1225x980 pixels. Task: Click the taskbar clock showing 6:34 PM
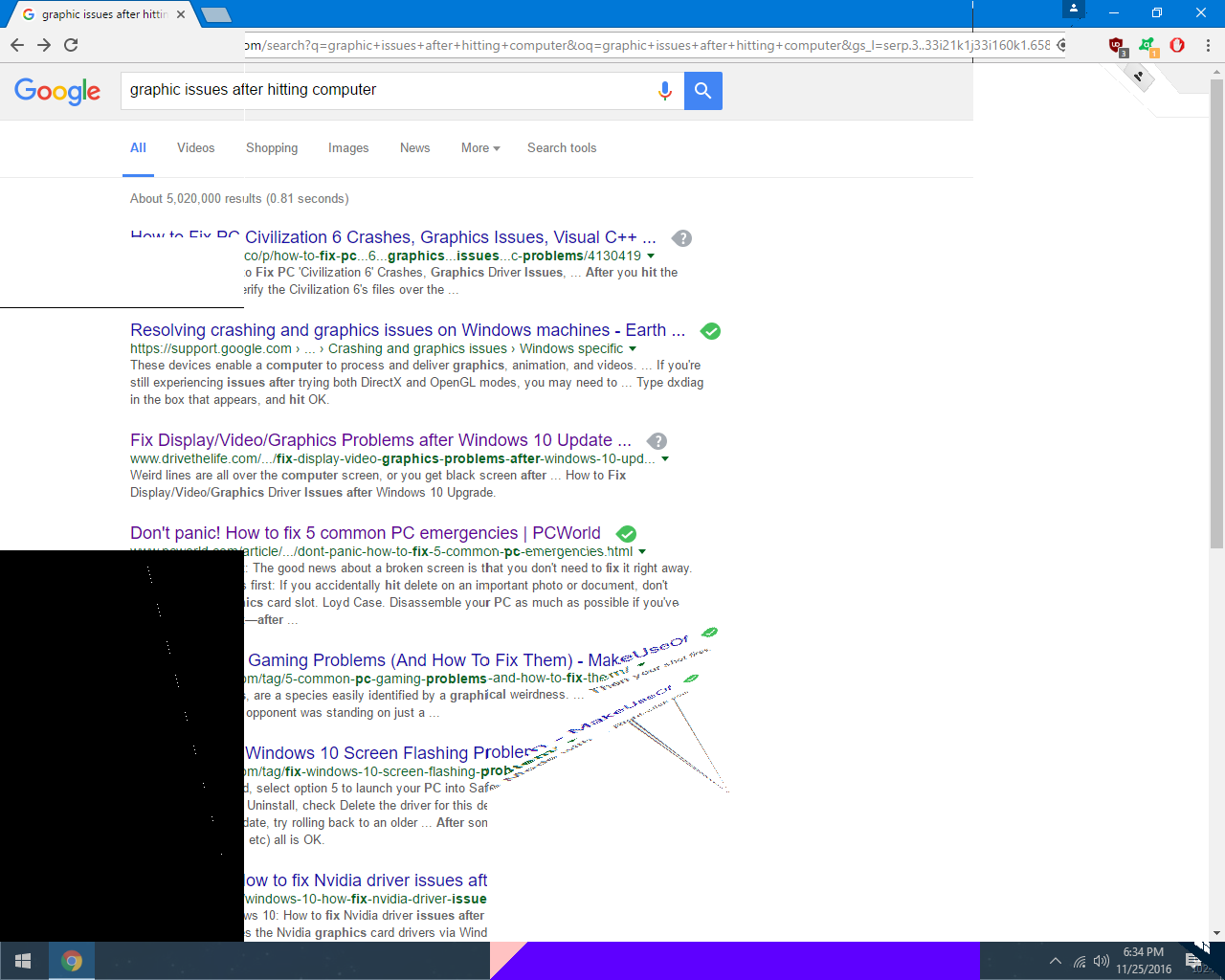click(1144, 961)
